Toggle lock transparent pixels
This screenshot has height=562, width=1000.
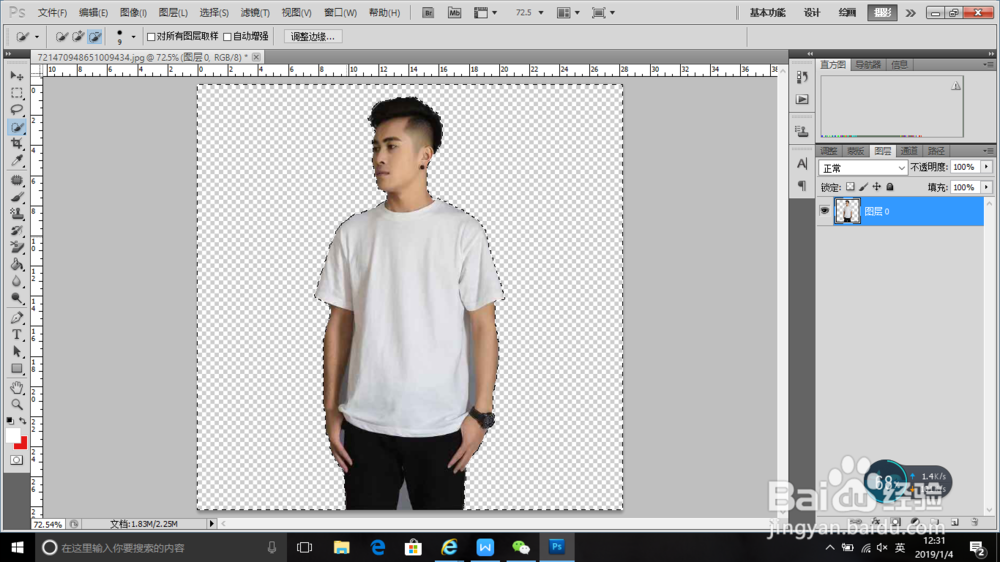tap(850, 187)
